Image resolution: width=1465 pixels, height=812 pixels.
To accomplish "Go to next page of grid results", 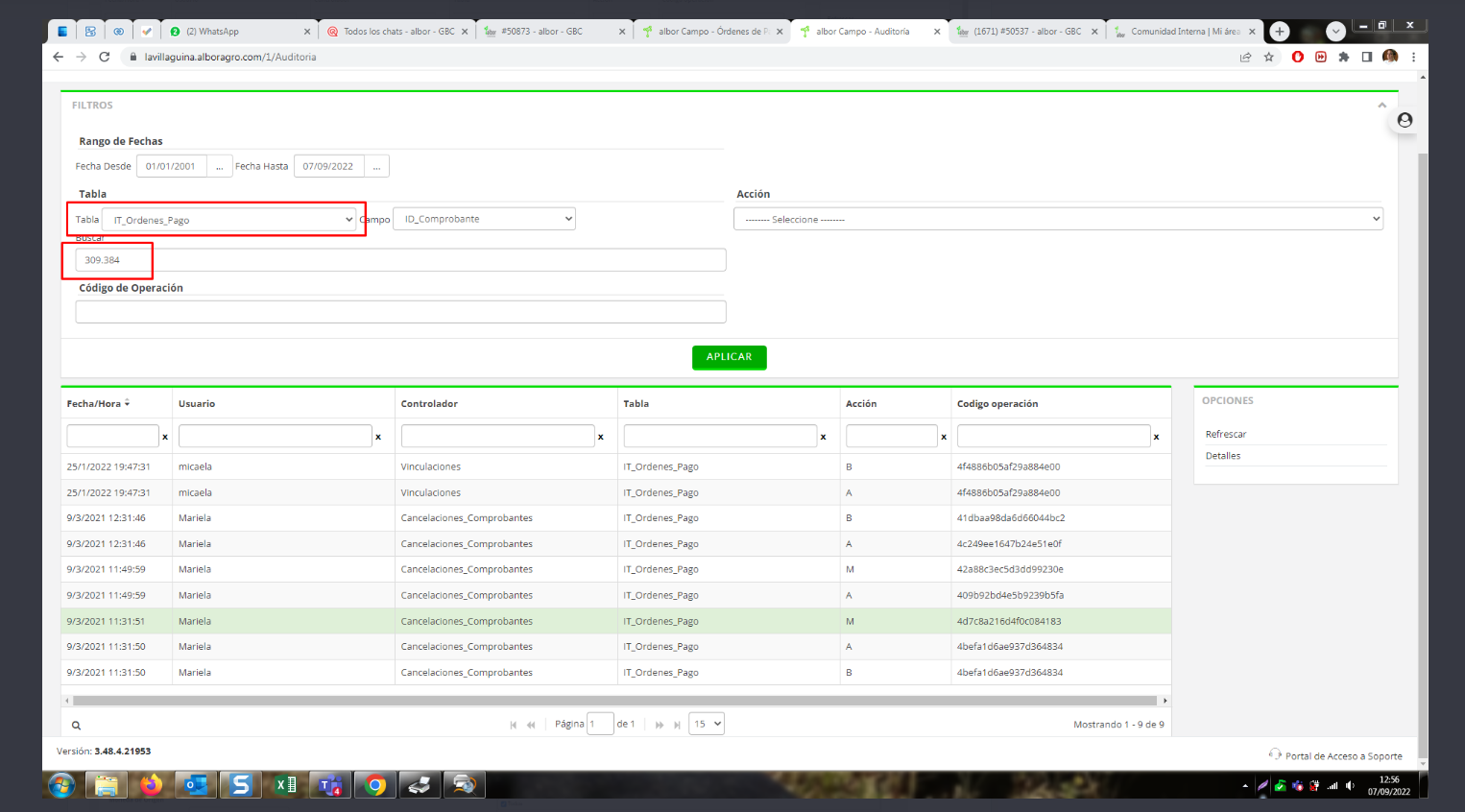I will click(x=660, y=725).
